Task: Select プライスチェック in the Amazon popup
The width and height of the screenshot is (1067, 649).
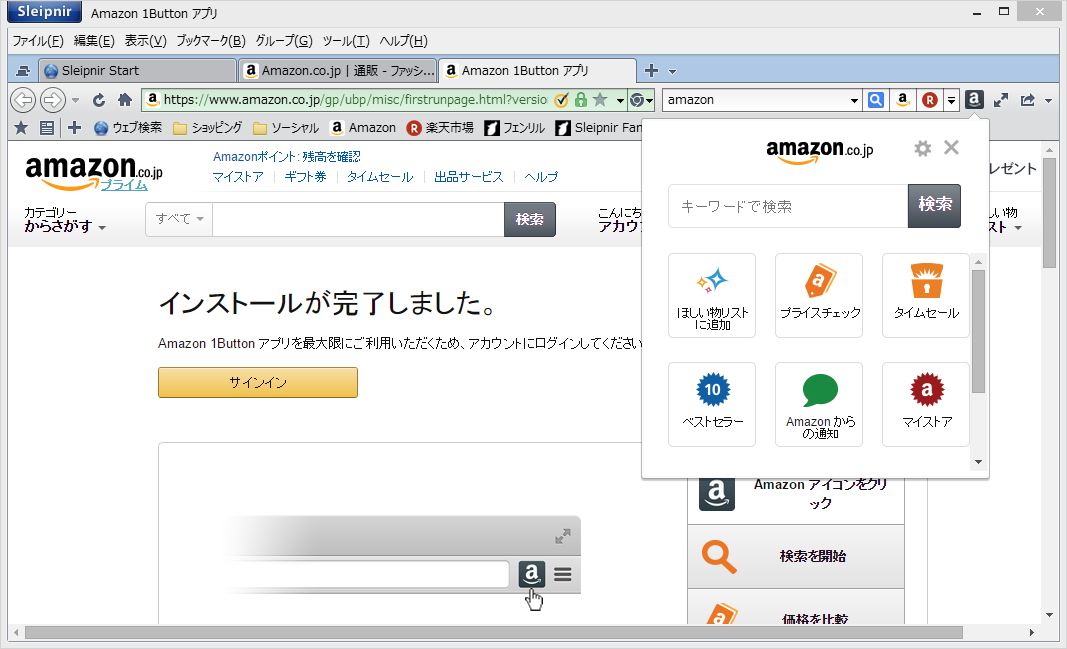Action: point(819,295)
